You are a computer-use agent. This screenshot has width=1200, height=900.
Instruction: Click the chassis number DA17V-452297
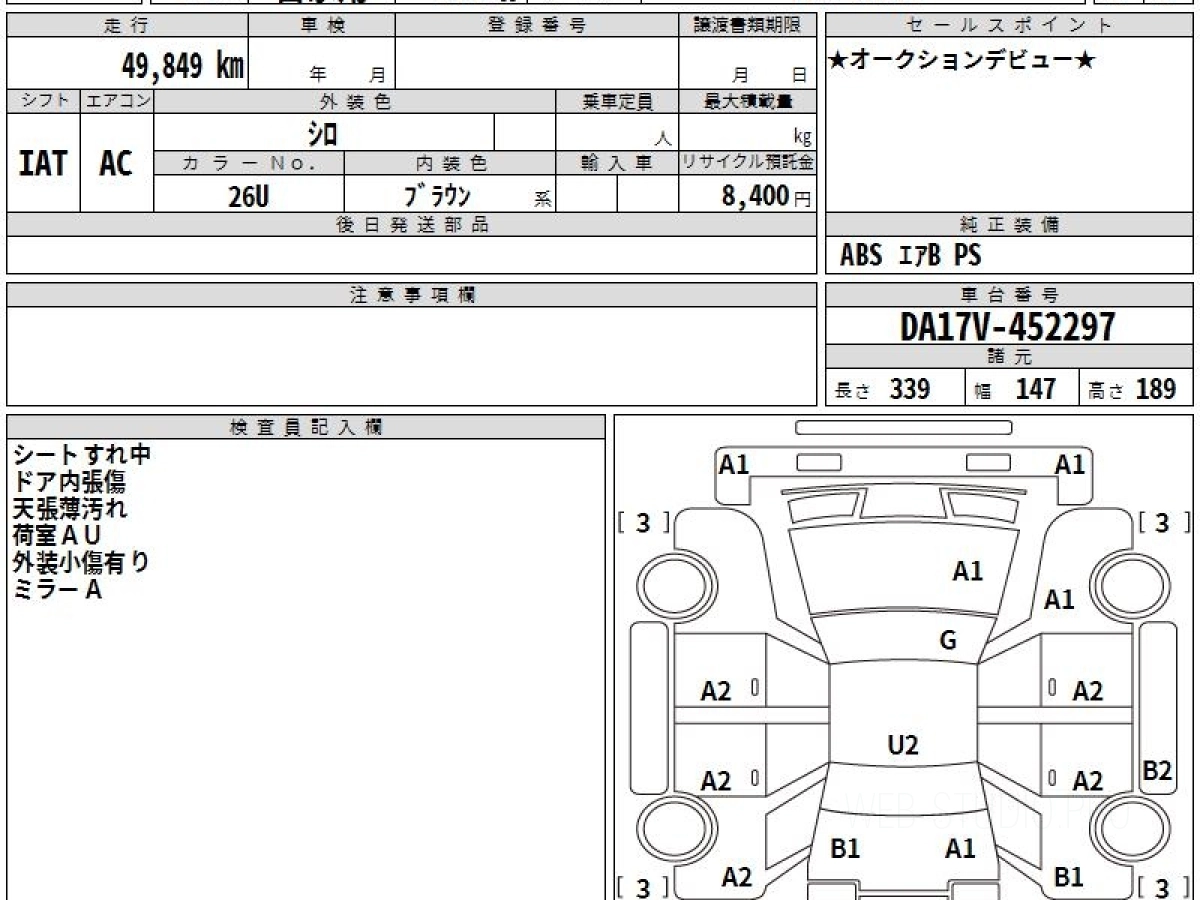point(1008,327)
